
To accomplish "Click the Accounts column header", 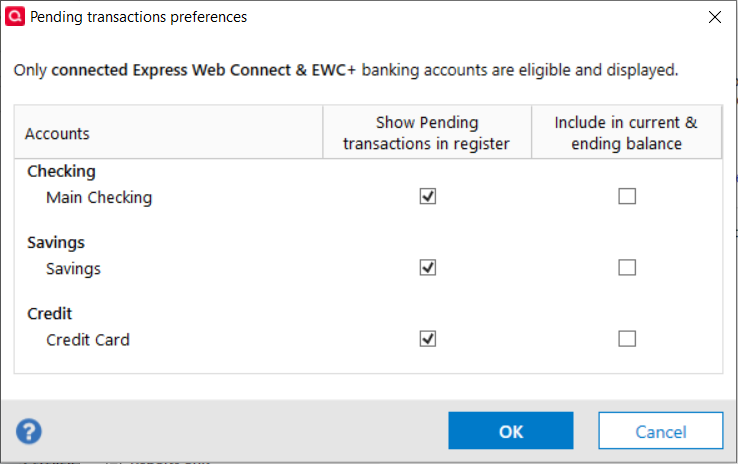I will point(57,134).
